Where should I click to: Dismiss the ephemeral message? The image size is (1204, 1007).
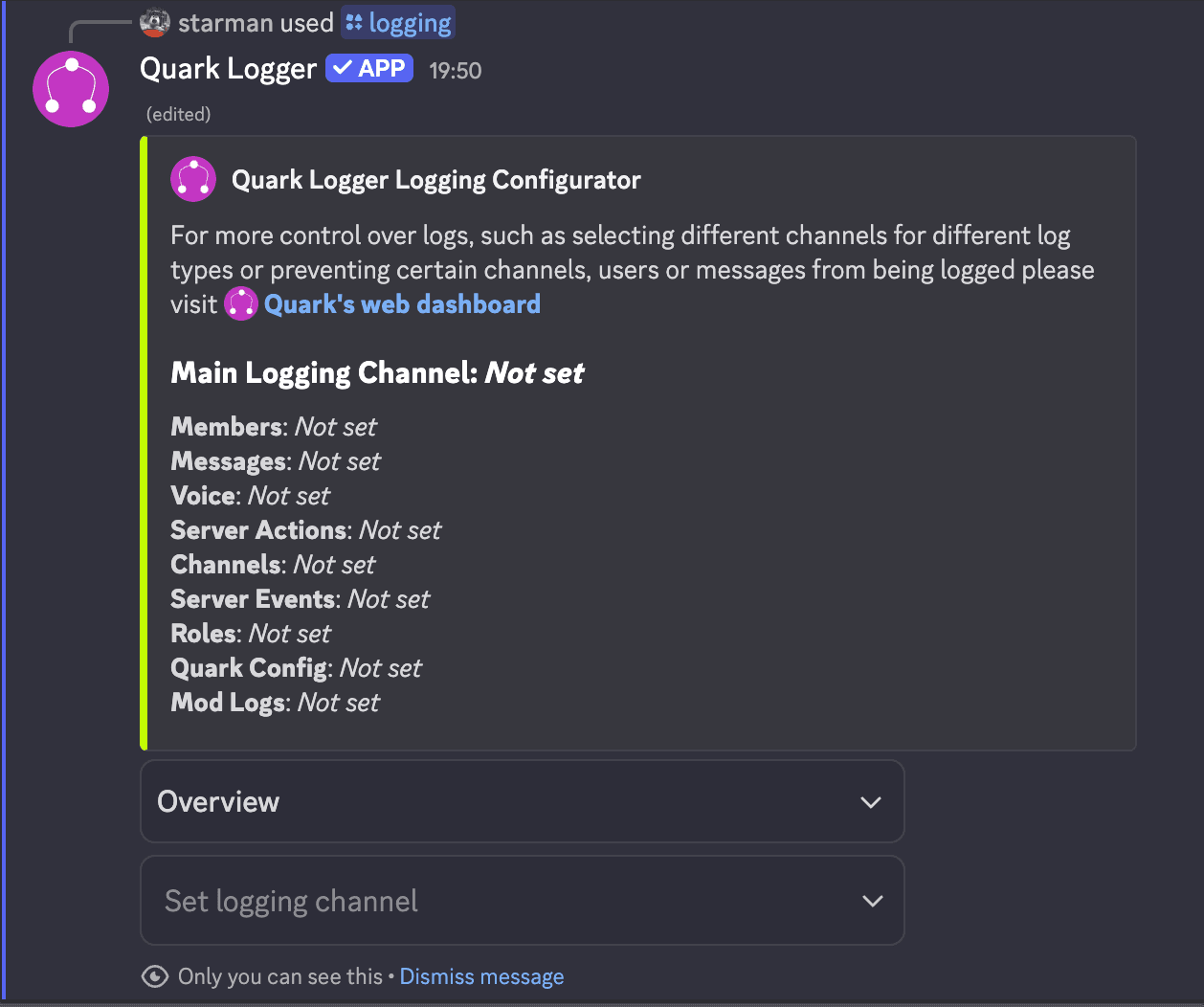481,975
